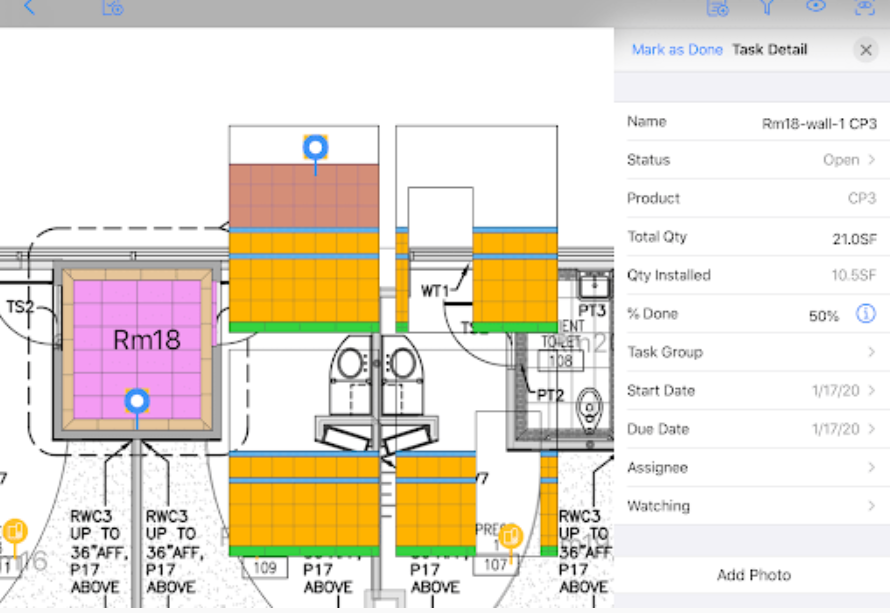
Task: Expand the Task Group row
Action: click(x=751, y=352)
